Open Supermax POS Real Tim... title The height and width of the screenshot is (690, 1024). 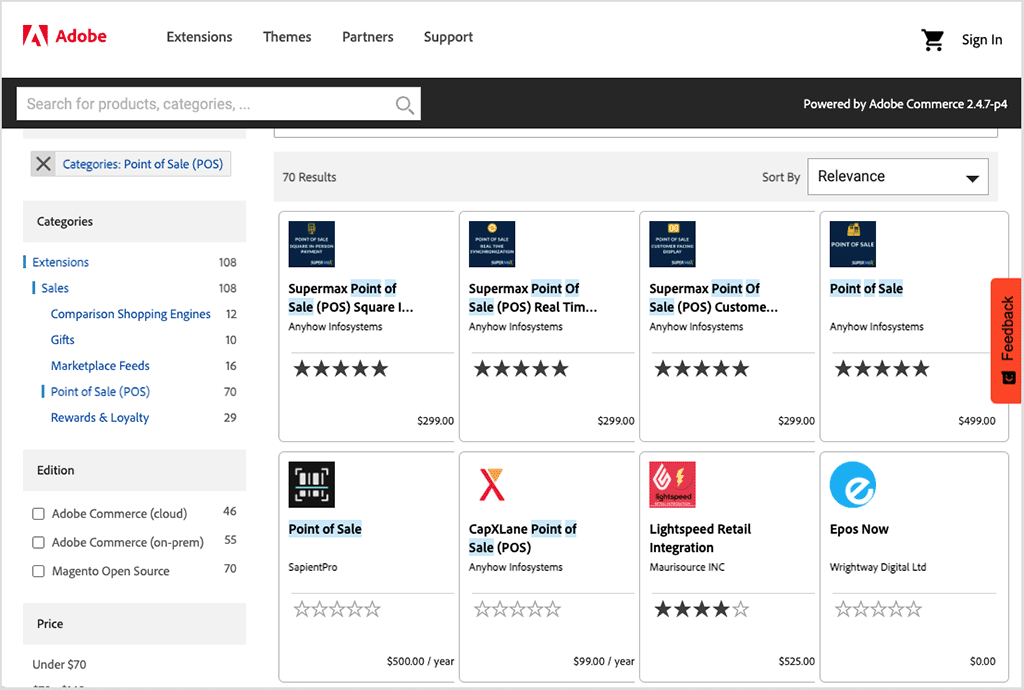(x=533, y=298)
